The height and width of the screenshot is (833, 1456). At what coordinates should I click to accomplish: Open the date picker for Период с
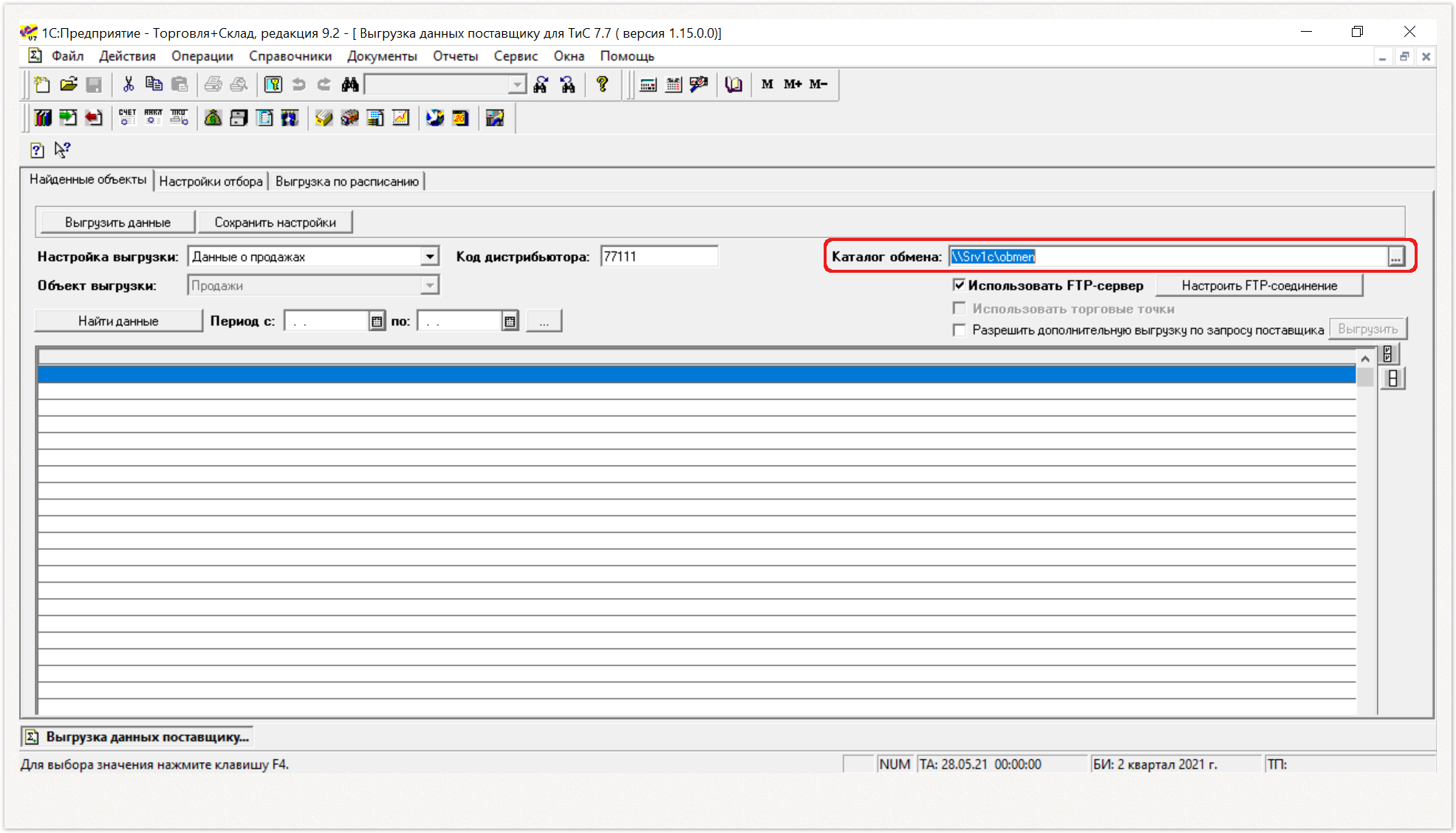[377, 321]
